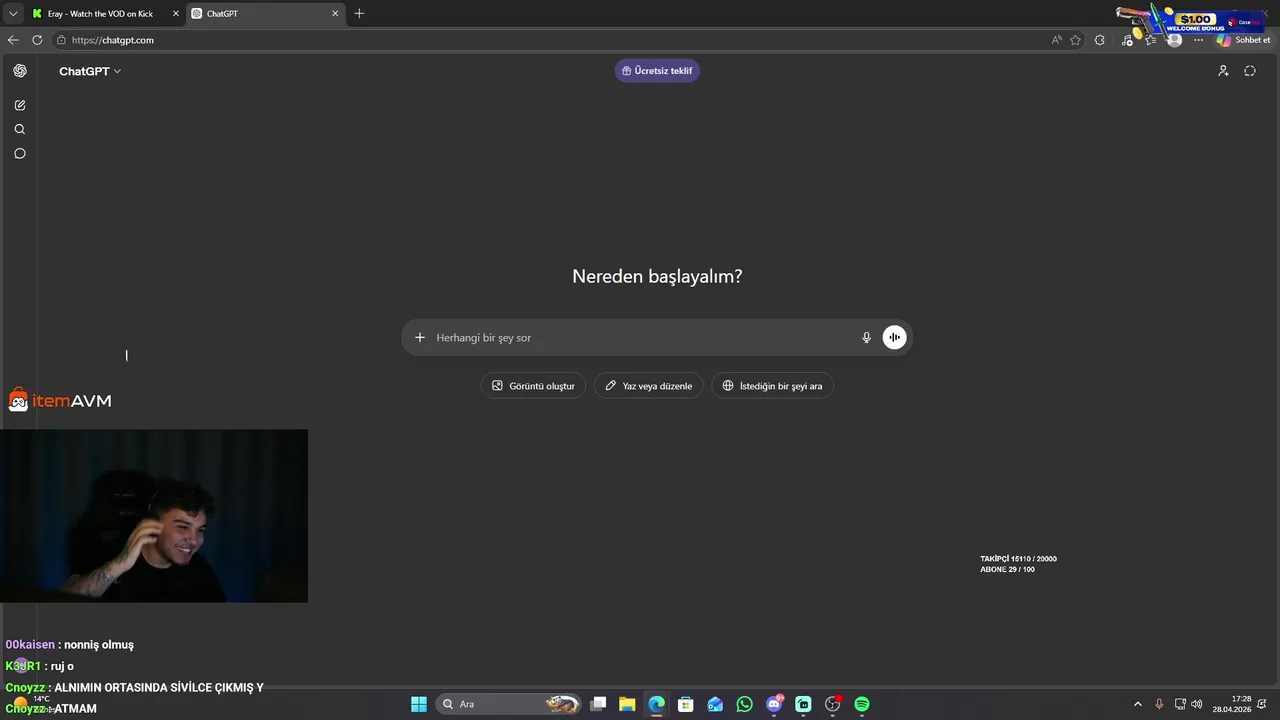Open the browser extensions puzzle icon

(1100, 40)
